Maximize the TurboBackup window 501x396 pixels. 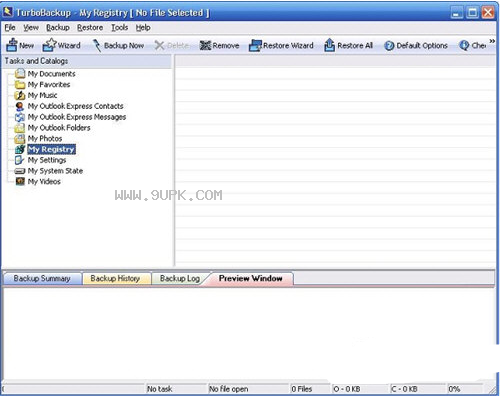pyautogui.click(x=472, y=13)
